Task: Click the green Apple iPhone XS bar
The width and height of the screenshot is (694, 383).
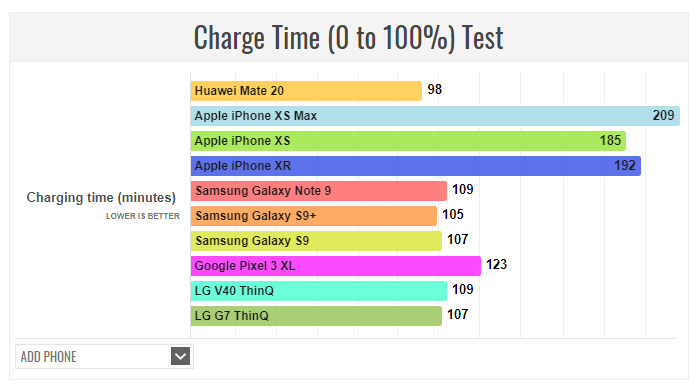Action: [x=408, y=141]
